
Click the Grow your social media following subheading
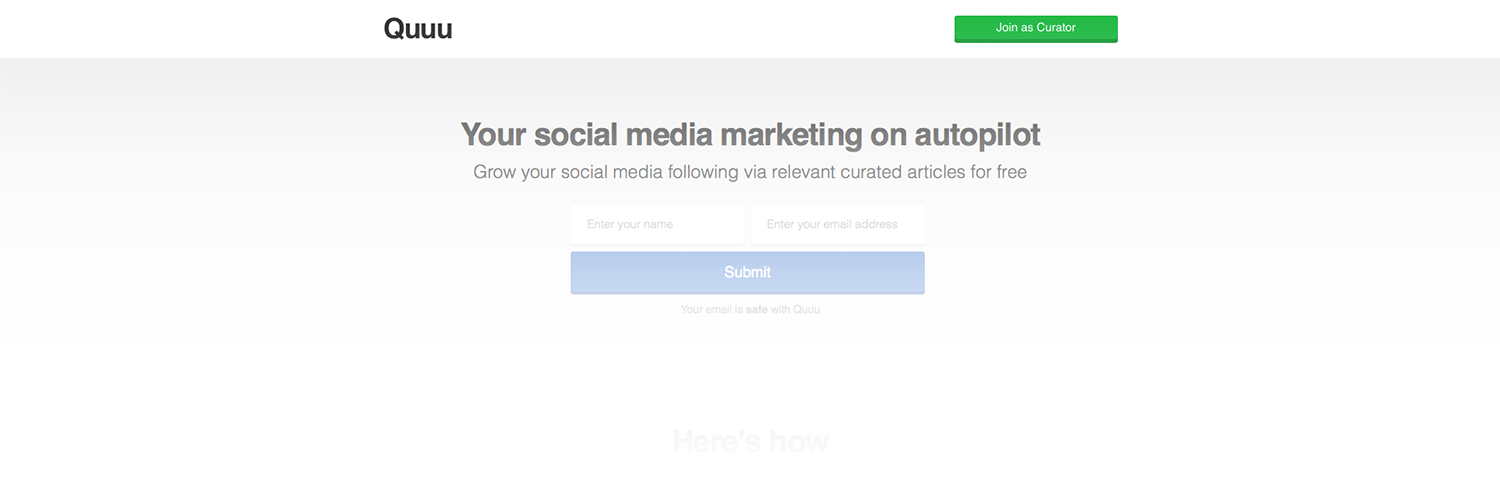[x=750, y=172]
